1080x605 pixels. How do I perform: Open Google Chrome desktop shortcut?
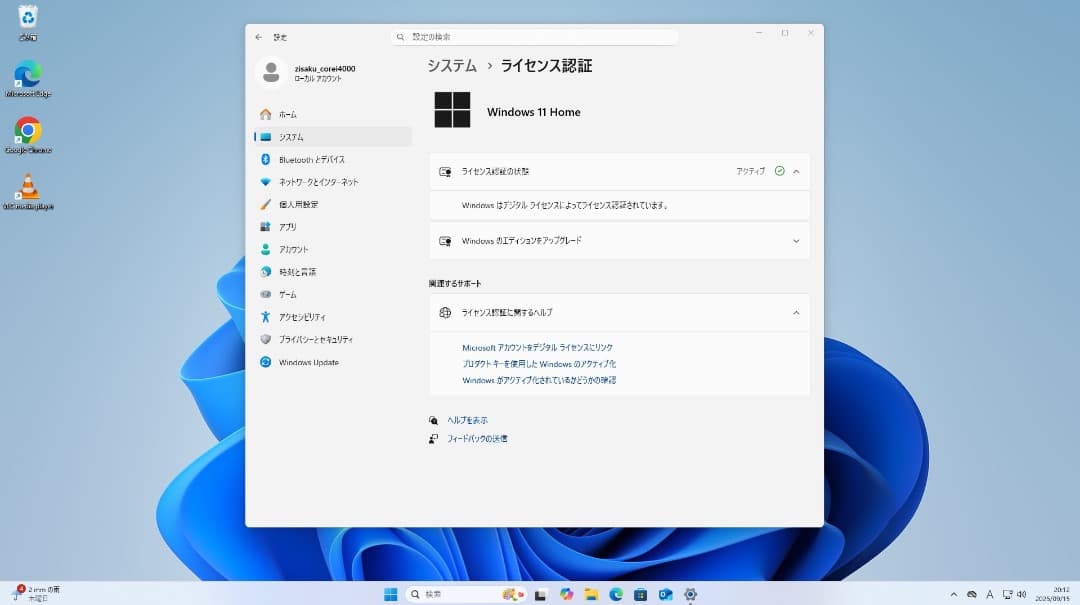tap(28, 135)
